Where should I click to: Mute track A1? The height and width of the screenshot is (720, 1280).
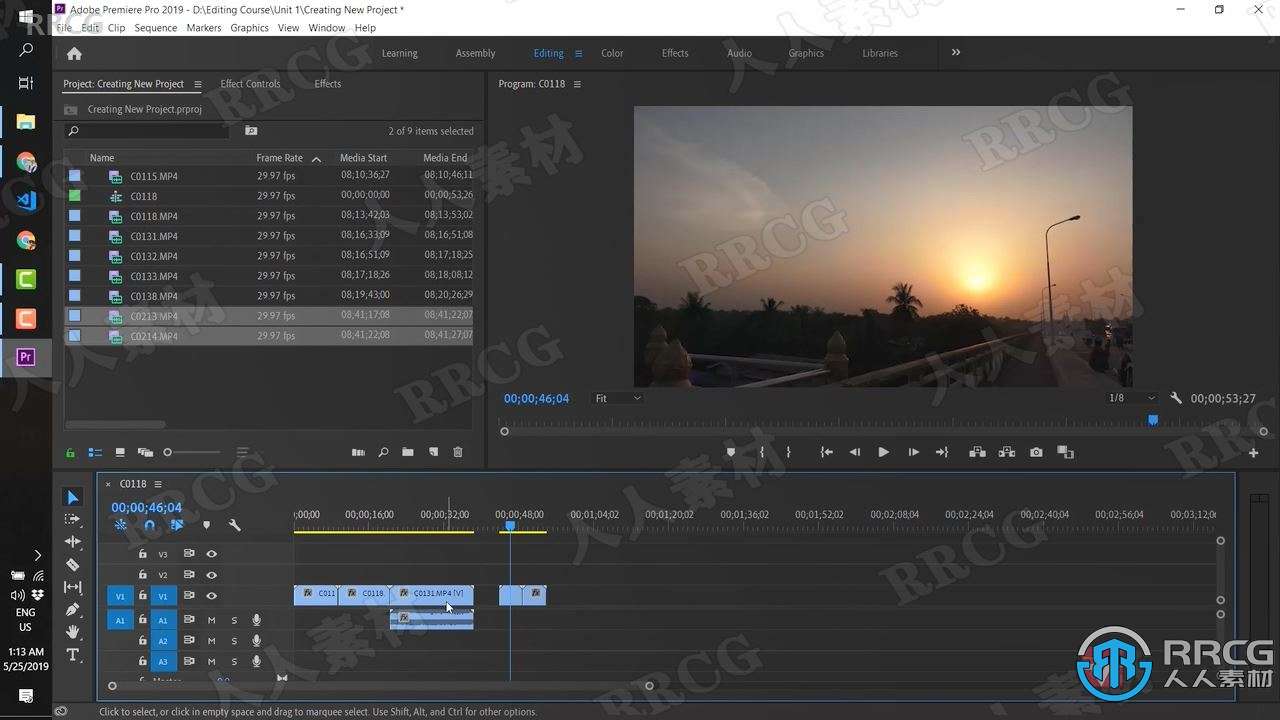(211, 620)
